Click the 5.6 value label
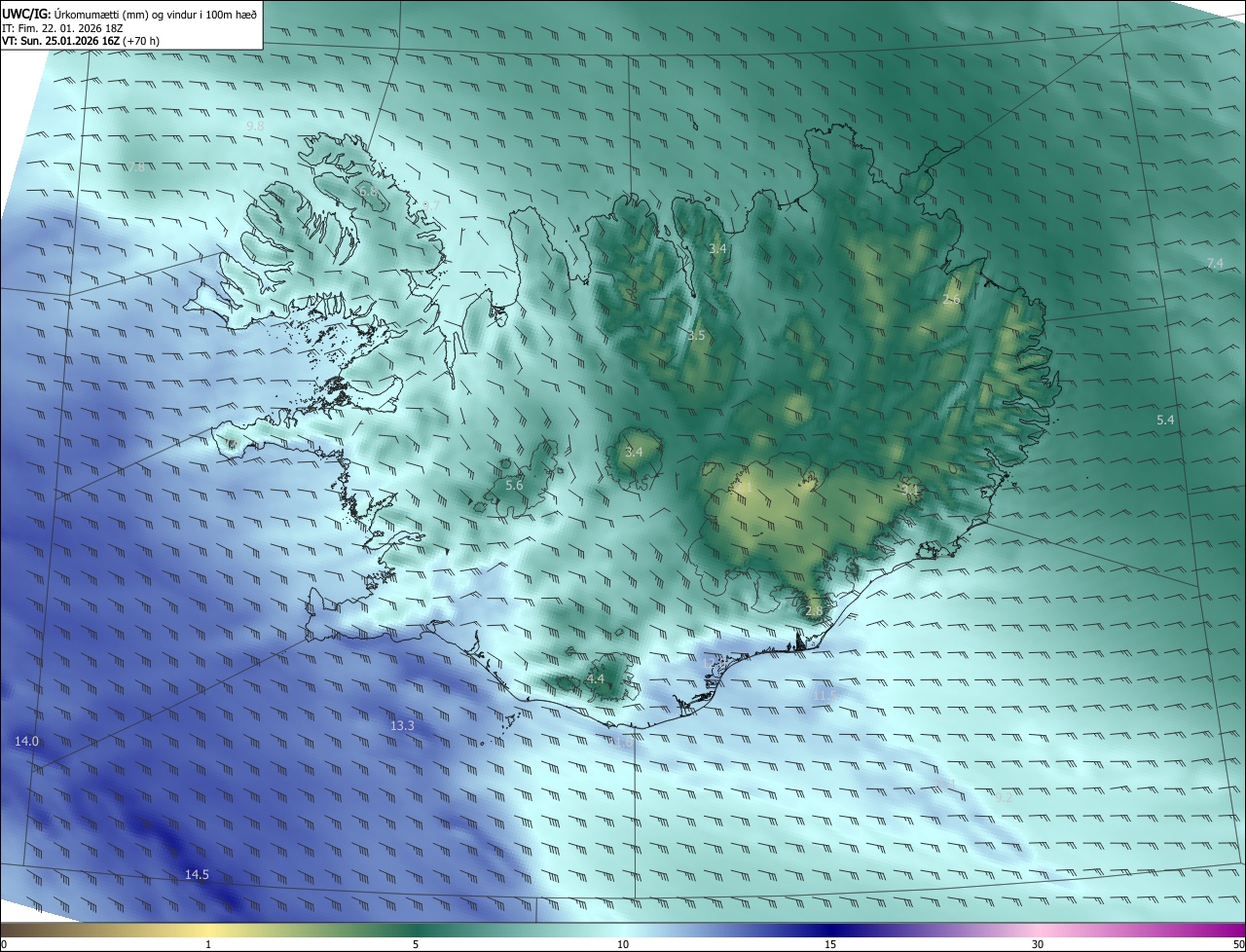The image size is (1246, 952). coord(514,485)
